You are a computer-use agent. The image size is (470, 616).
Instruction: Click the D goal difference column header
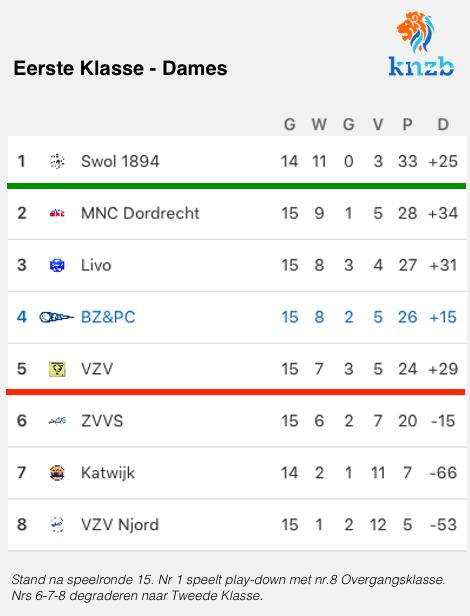tap(443, 125)
